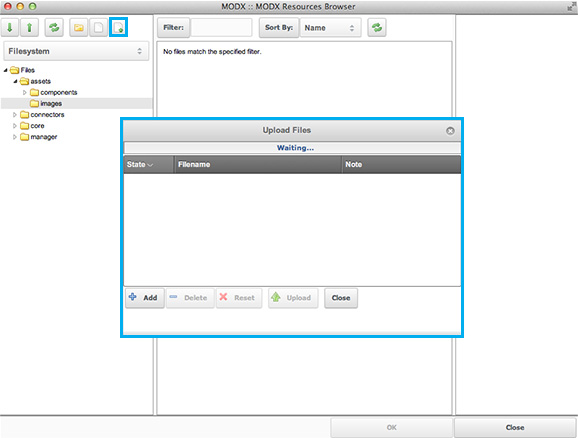
Task: Close the Upload Files dialog with X icon
Action: coord(450,131)
